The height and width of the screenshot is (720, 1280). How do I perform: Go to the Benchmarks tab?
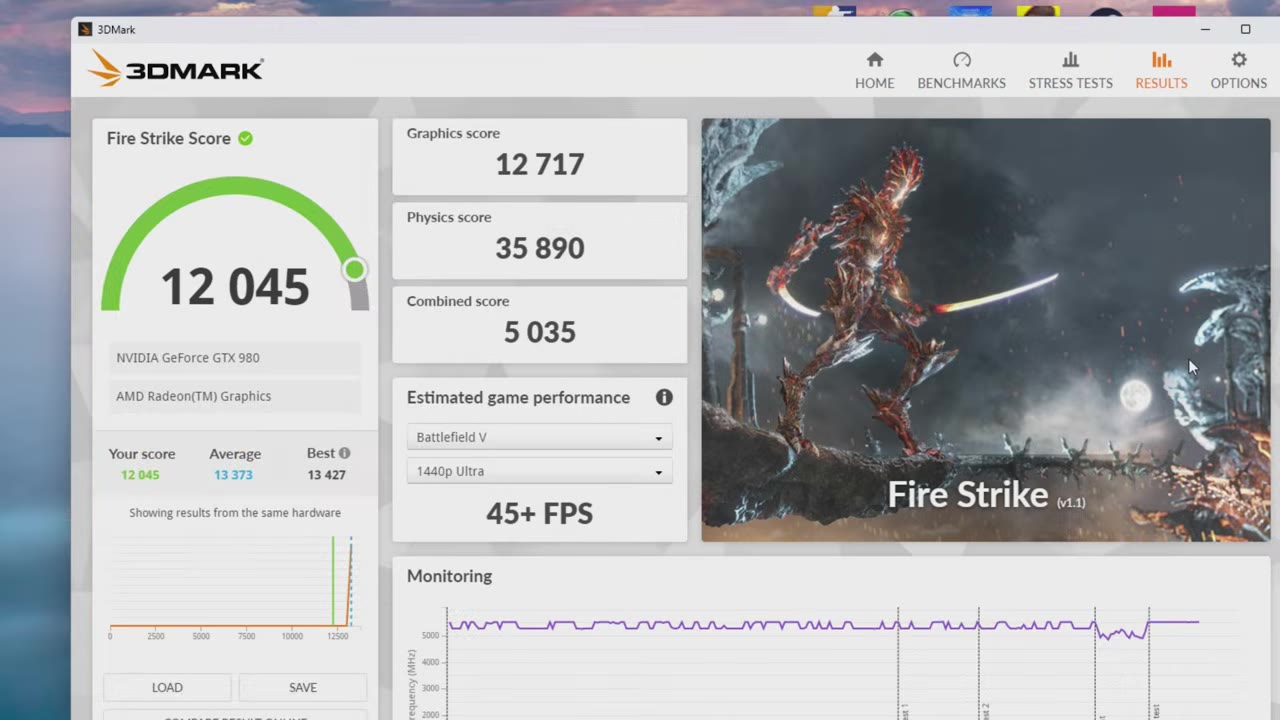click(961, 71)
